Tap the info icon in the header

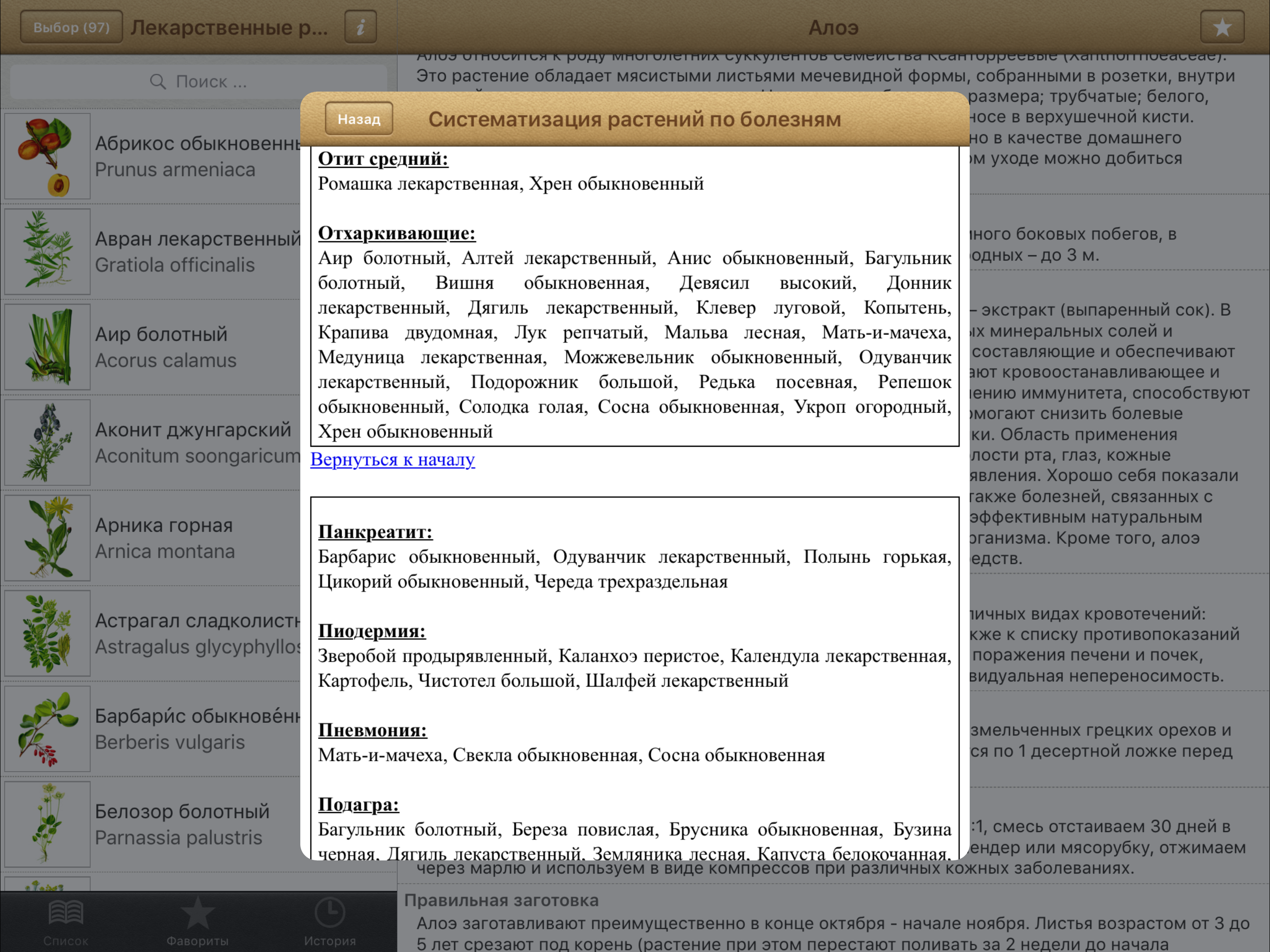[361, 27]
